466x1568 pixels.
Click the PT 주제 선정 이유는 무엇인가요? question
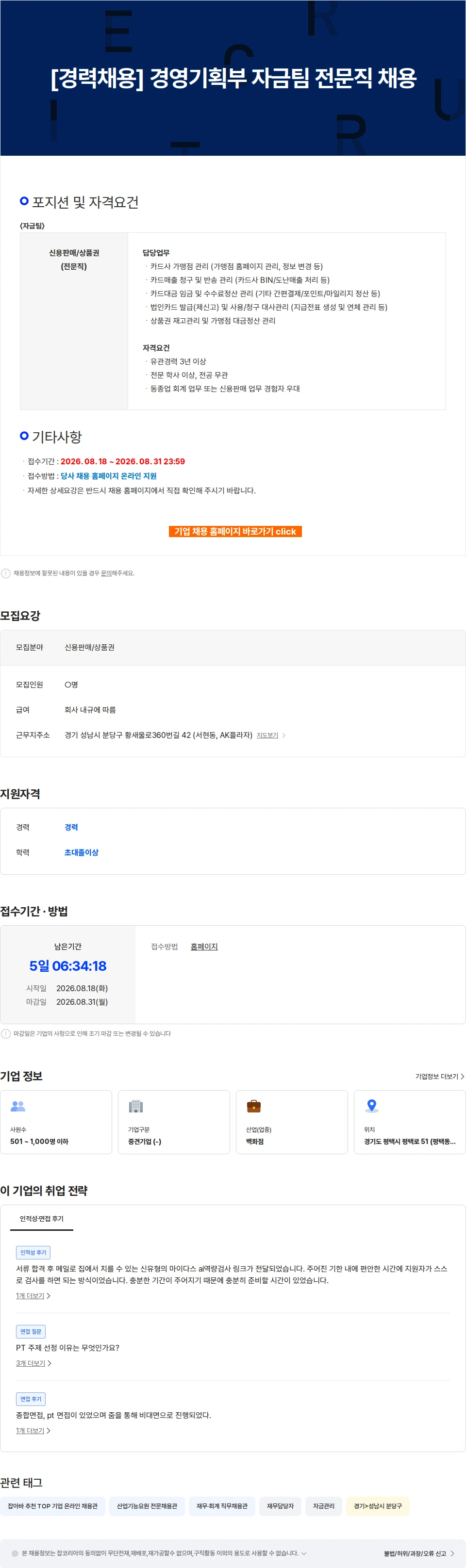[67, 1348]
